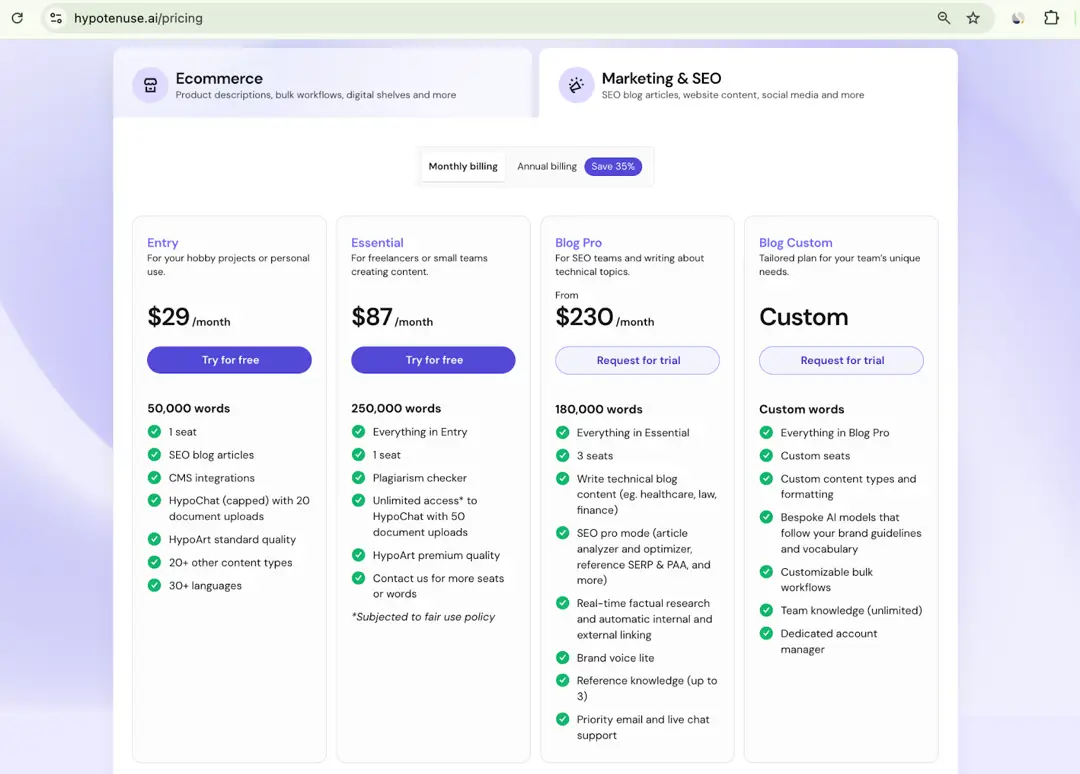Select Annual billing
The height and width of the screenshot is (774, 1080).
[547, 167]
